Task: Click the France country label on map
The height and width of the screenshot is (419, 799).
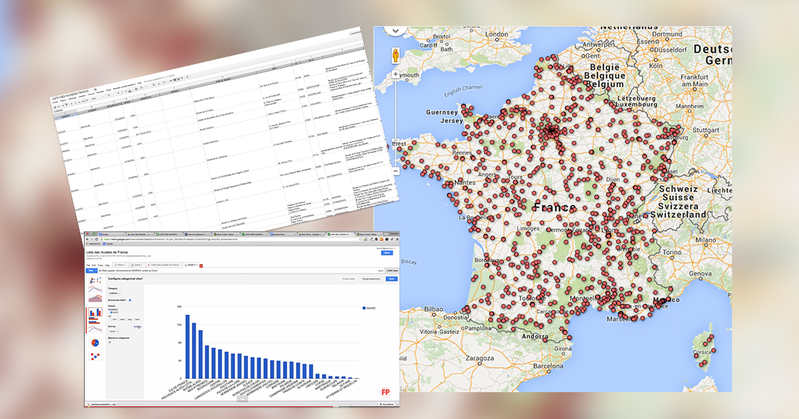Action: click(555, 207)
